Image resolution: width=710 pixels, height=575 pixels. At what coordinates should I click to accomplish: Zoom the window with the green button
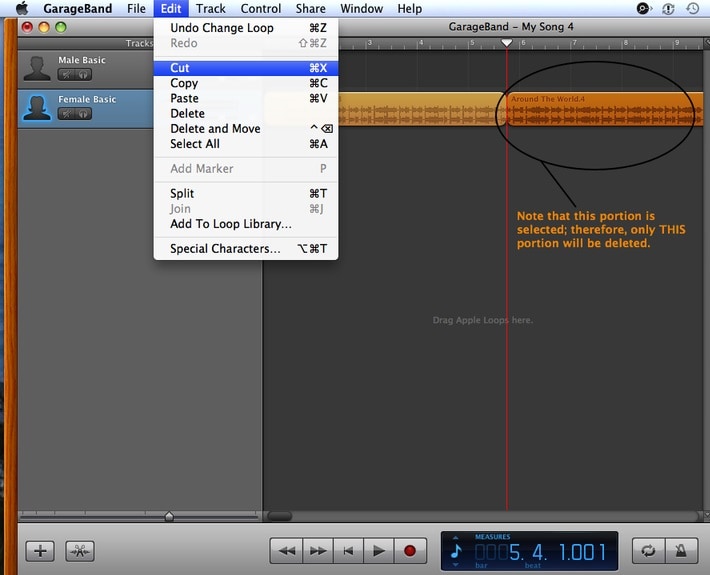[60, 28]
